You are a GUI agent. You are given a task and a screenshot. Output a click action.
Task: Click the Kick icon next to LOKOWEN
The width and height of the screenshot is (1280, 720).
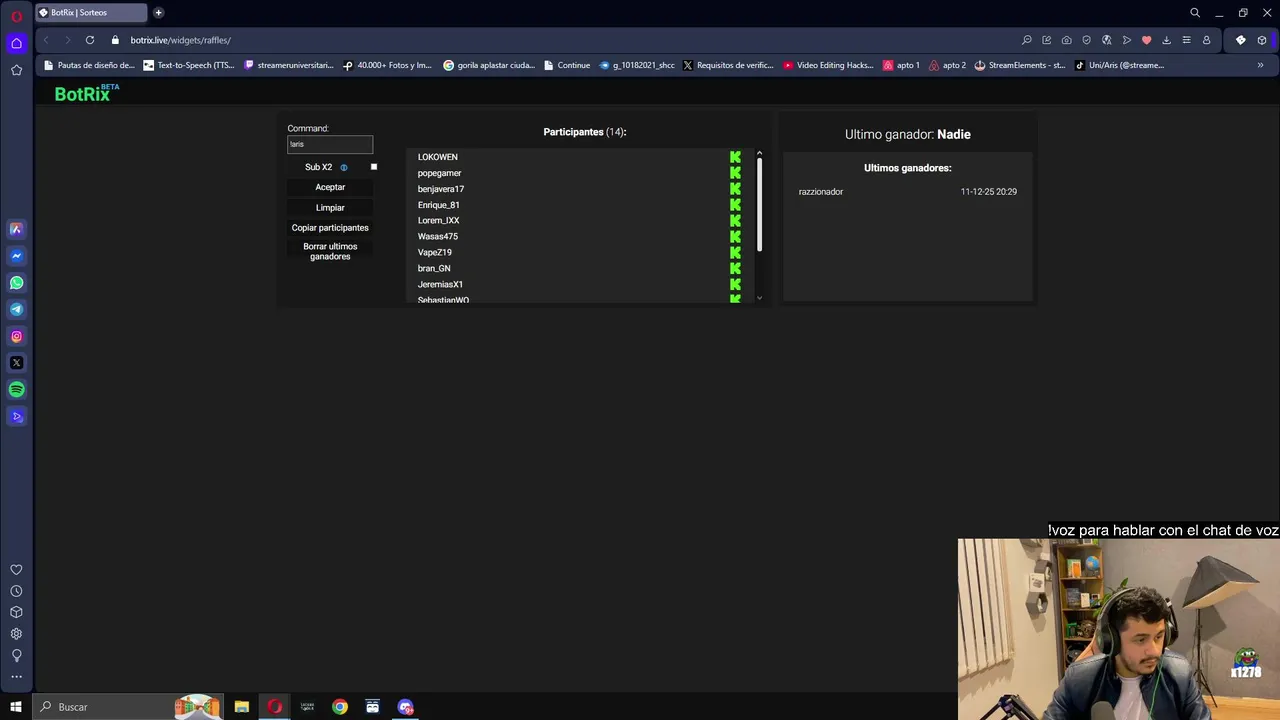coord(735,157)
